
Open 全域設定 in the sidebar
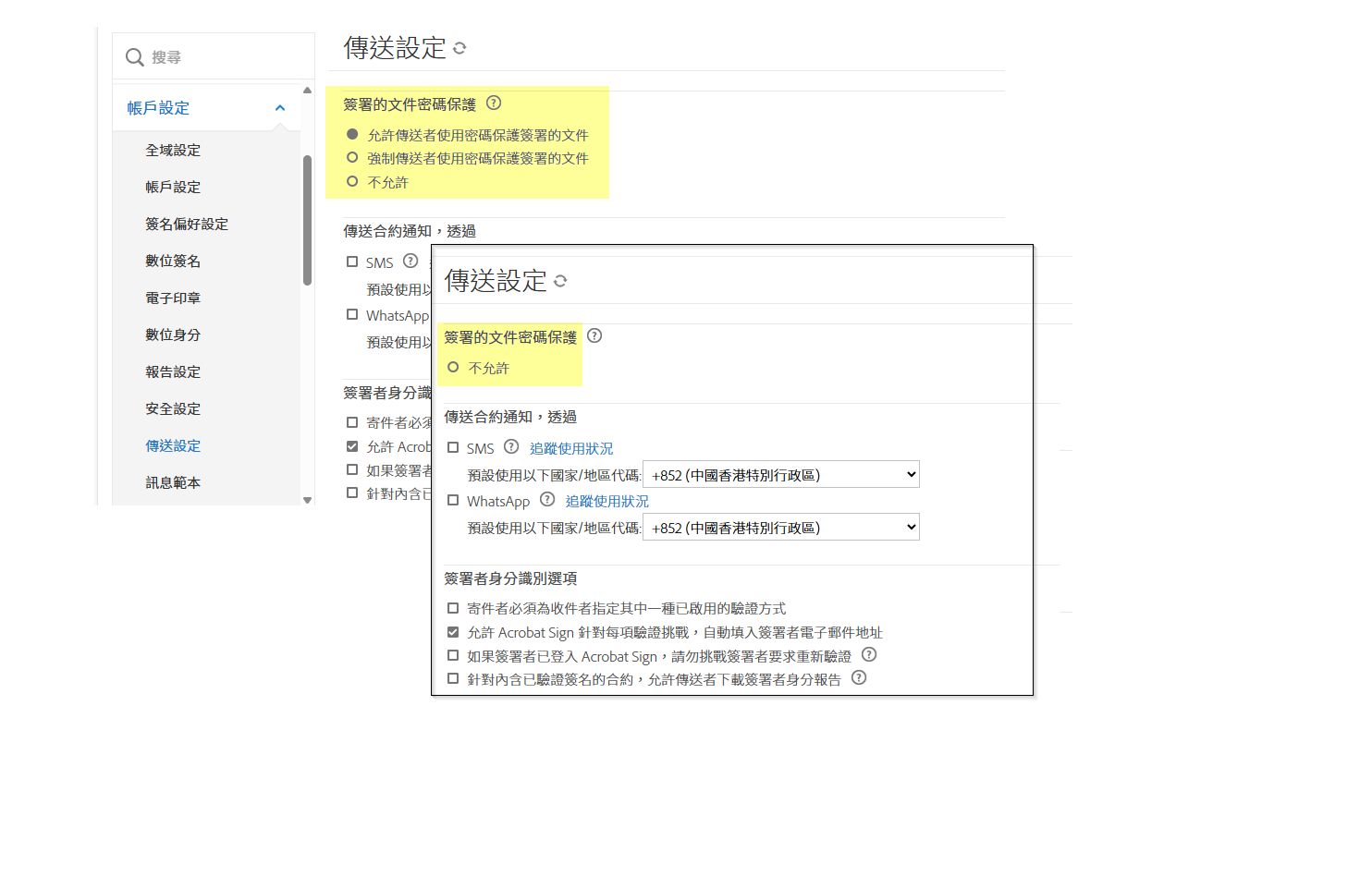(173, 150)
